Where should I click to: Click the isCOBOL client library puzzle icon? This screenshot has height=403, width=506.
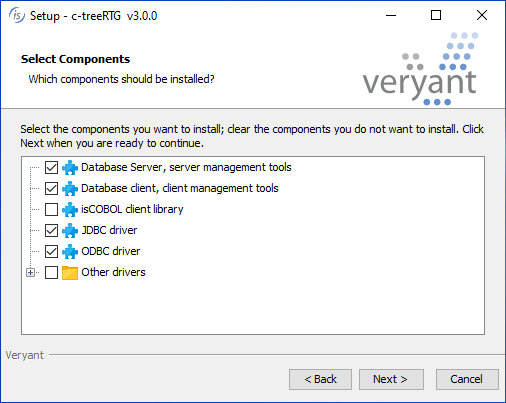point(70,209)
